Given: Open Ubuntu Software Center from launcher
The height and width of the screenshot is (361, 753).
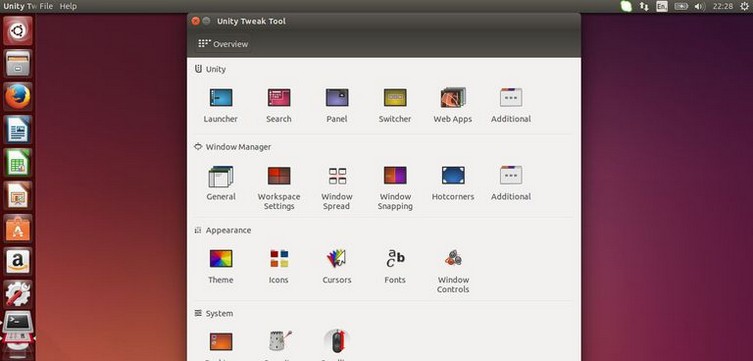Looking at the screenshot, I should [x=18, y=229].
